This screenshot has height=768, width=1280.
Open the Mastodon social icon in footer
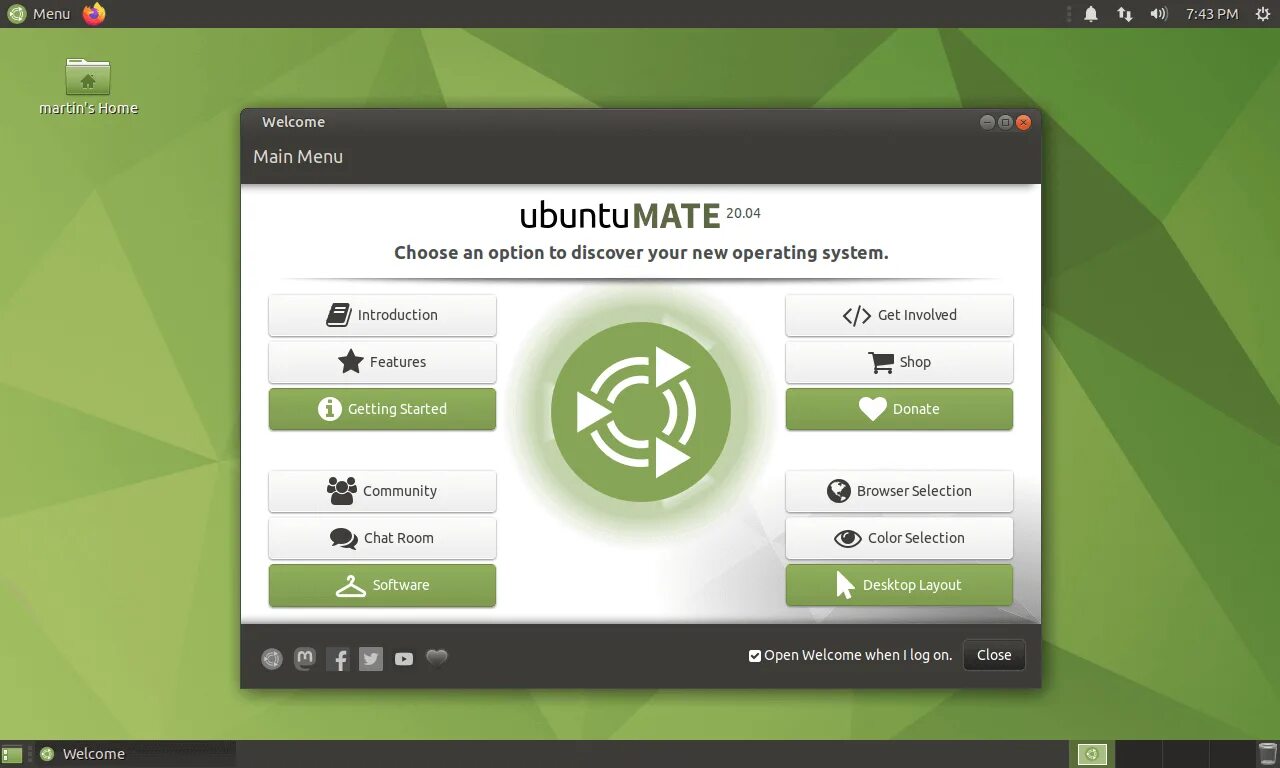pyautogui.click(x=305, y=658)
